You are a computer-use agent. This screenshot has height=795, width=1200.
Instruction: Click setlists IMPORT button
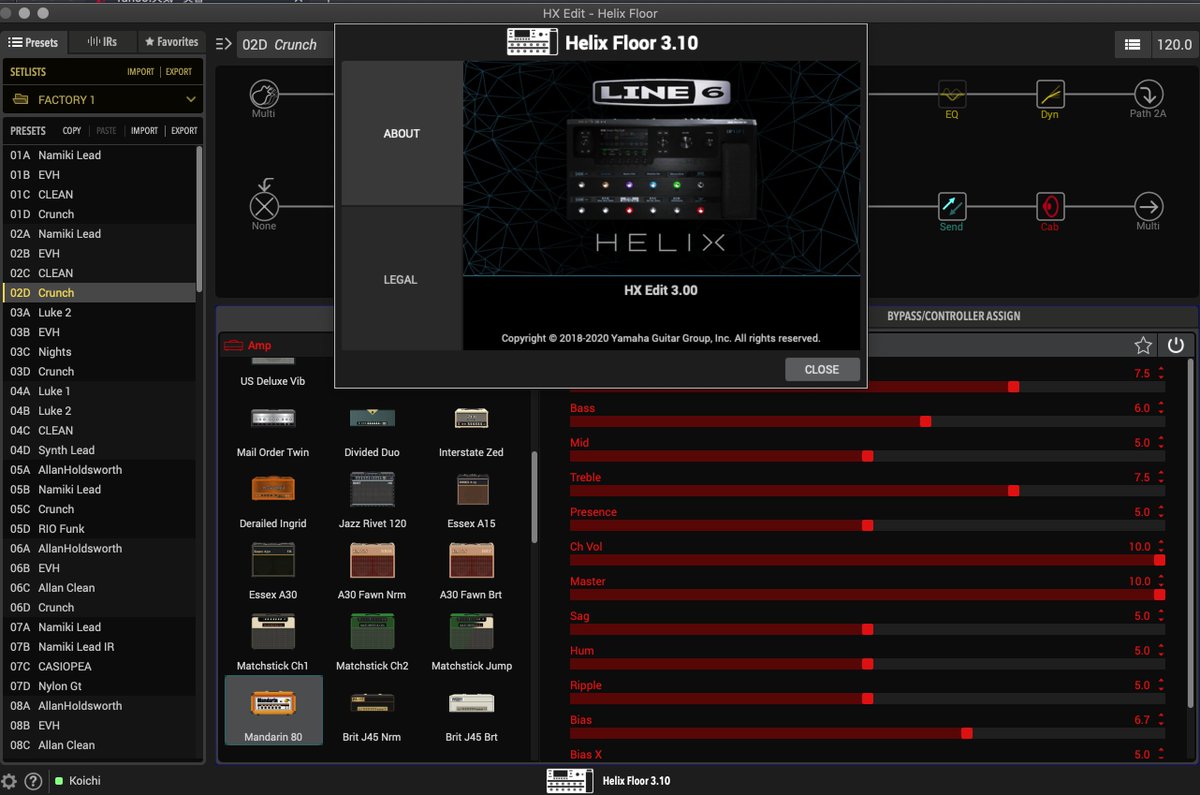point(141,72)
